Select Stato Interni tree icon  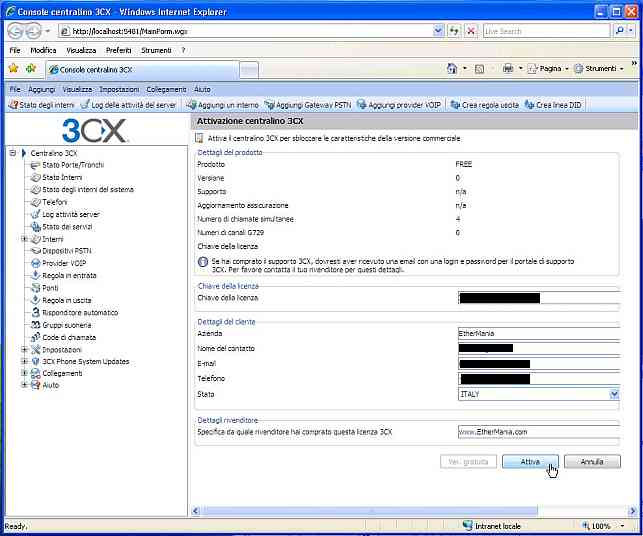[x=36, y=177]
